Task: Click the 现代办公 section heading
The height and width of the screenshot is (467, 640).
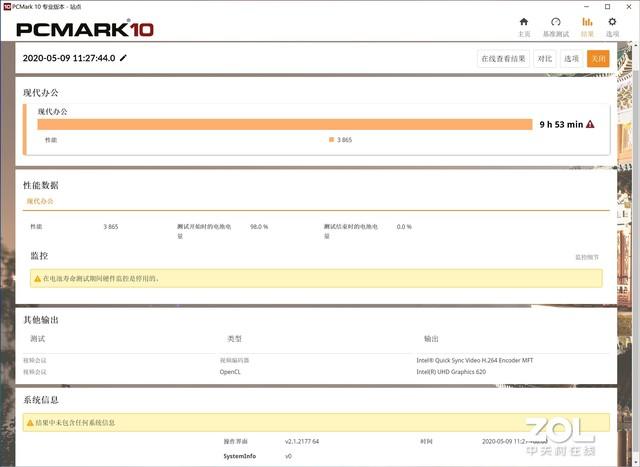Action: point(41,93)
